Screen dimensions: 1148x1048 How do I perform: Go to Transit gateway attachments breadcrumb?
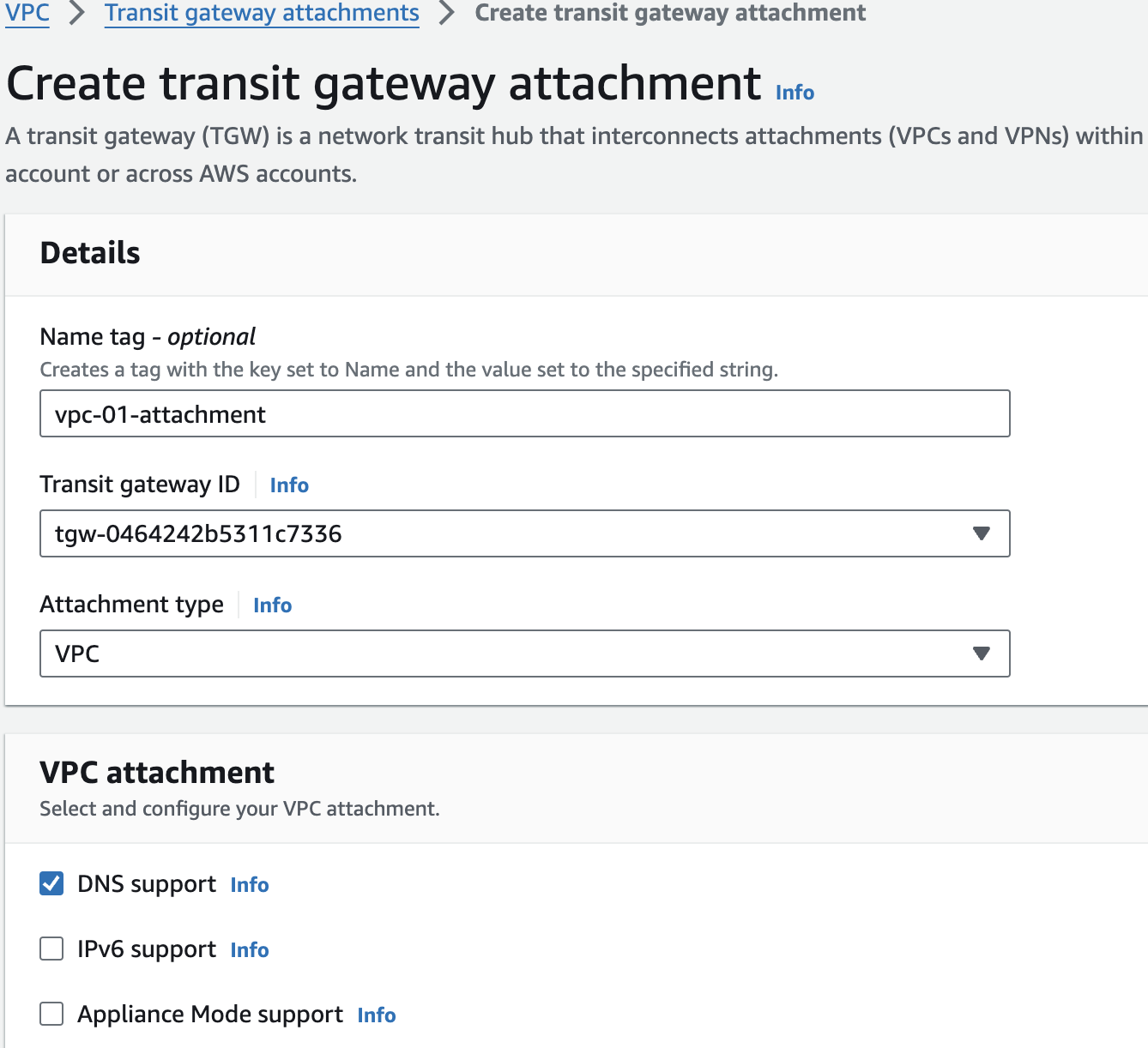tap(262, 13)
